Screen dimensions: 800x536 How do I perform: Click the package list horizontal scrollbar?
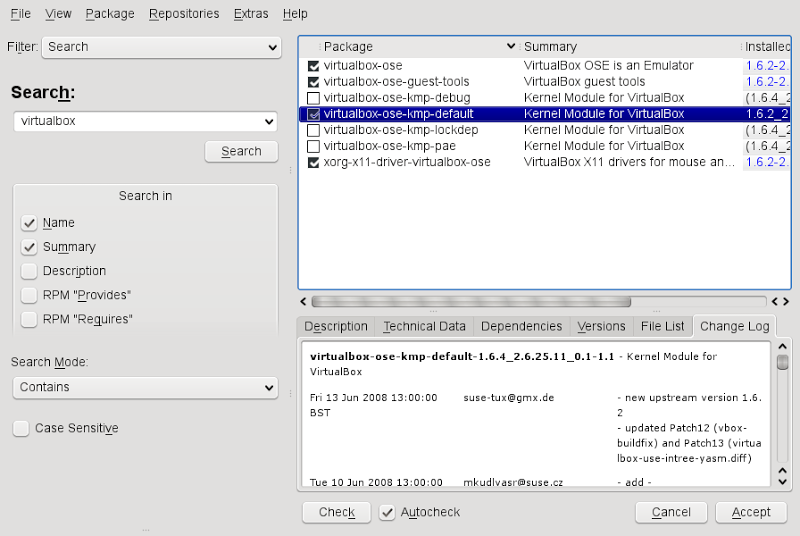[470, 301]
